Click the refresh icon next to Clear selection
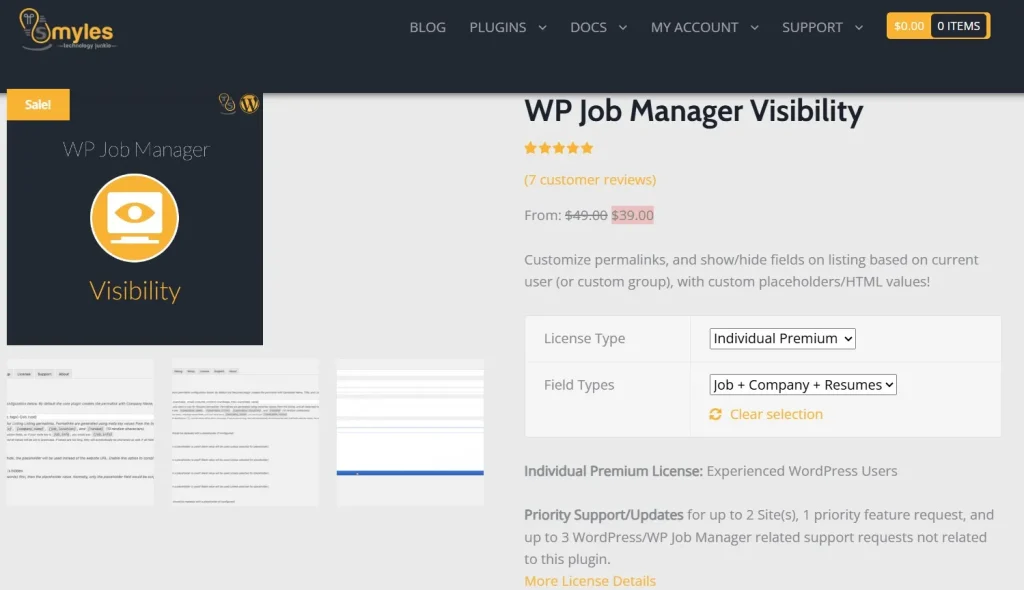This screenshot has height=590, width=1024. tap(714, 413)
